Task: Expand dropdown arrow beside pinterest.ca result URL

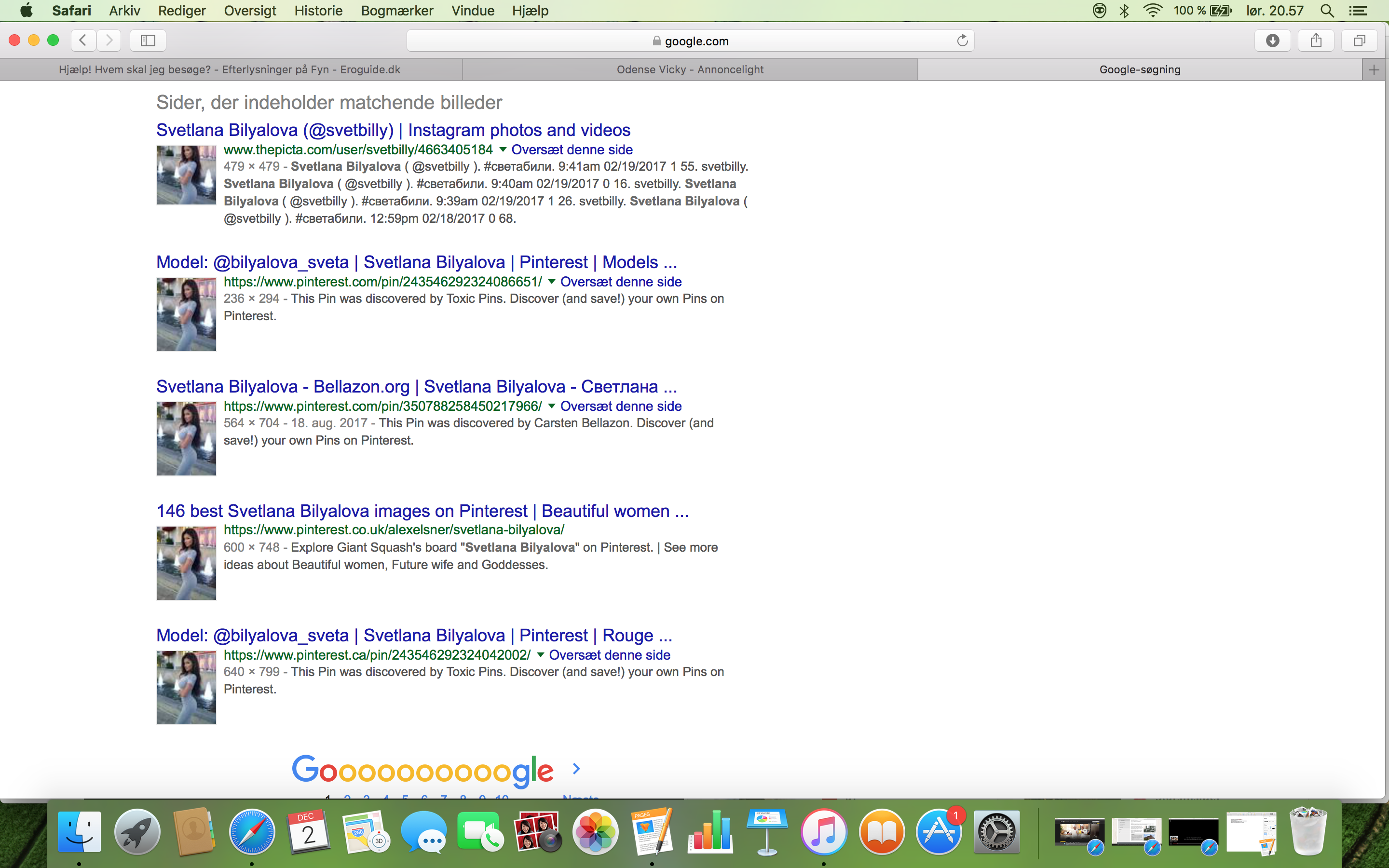Action: (x=540, y=655)
